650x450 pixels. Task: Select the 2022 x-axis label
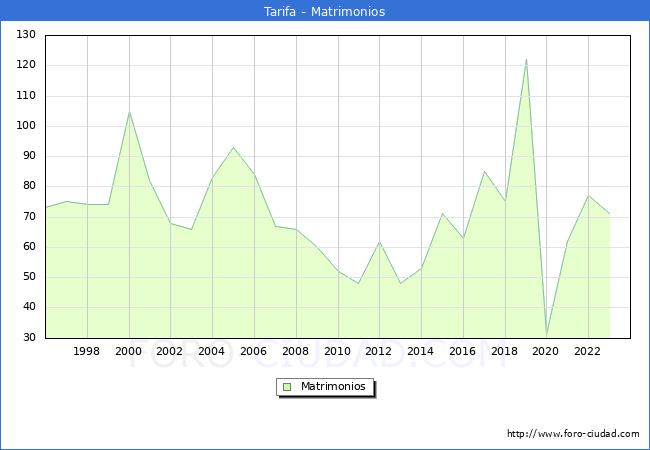pyautogui.click(x=587, y=351)
